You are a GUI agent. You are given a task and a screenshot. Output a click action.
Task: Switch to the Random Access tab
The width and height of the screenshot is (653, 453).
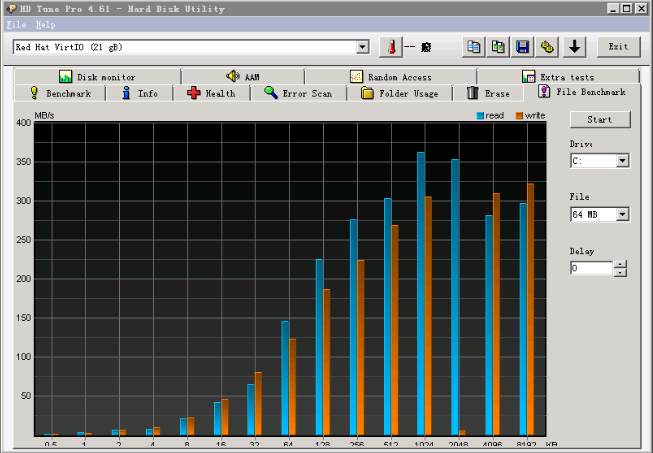pyautogui.click(x=391, y=77)
